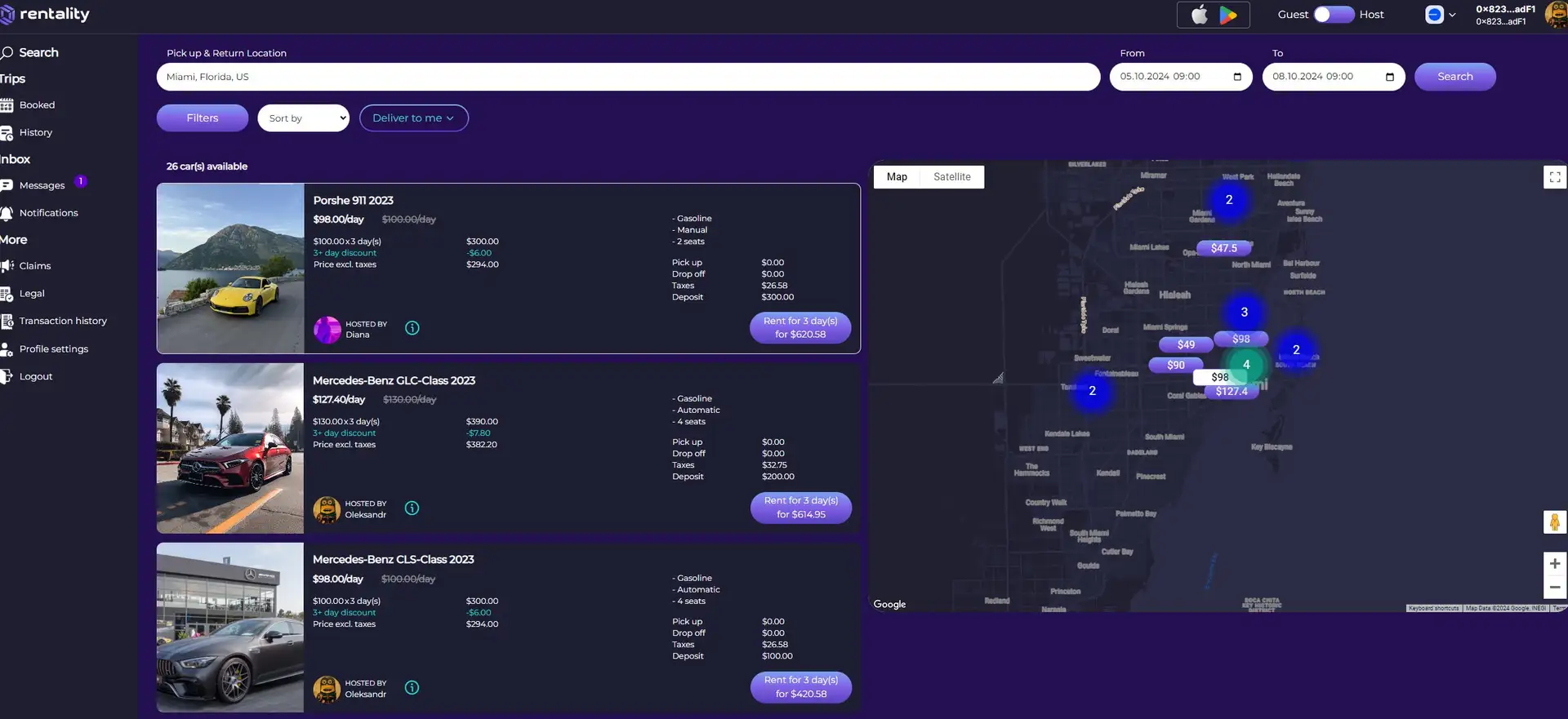Zoom out on the map
The width and height of the screenshot is (1568, 719).
pyautogui.click(x=1554, y=588)
